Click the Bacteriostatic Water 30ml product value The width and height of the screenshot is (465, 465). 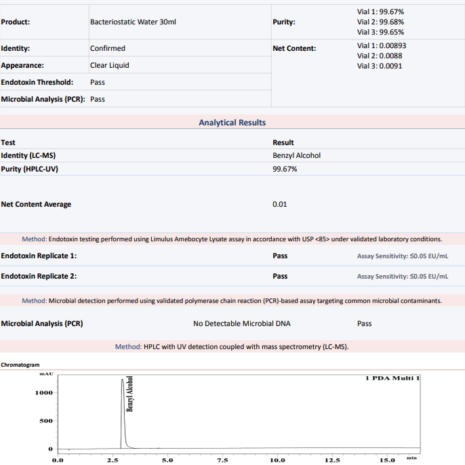click(x=133, y=22)
